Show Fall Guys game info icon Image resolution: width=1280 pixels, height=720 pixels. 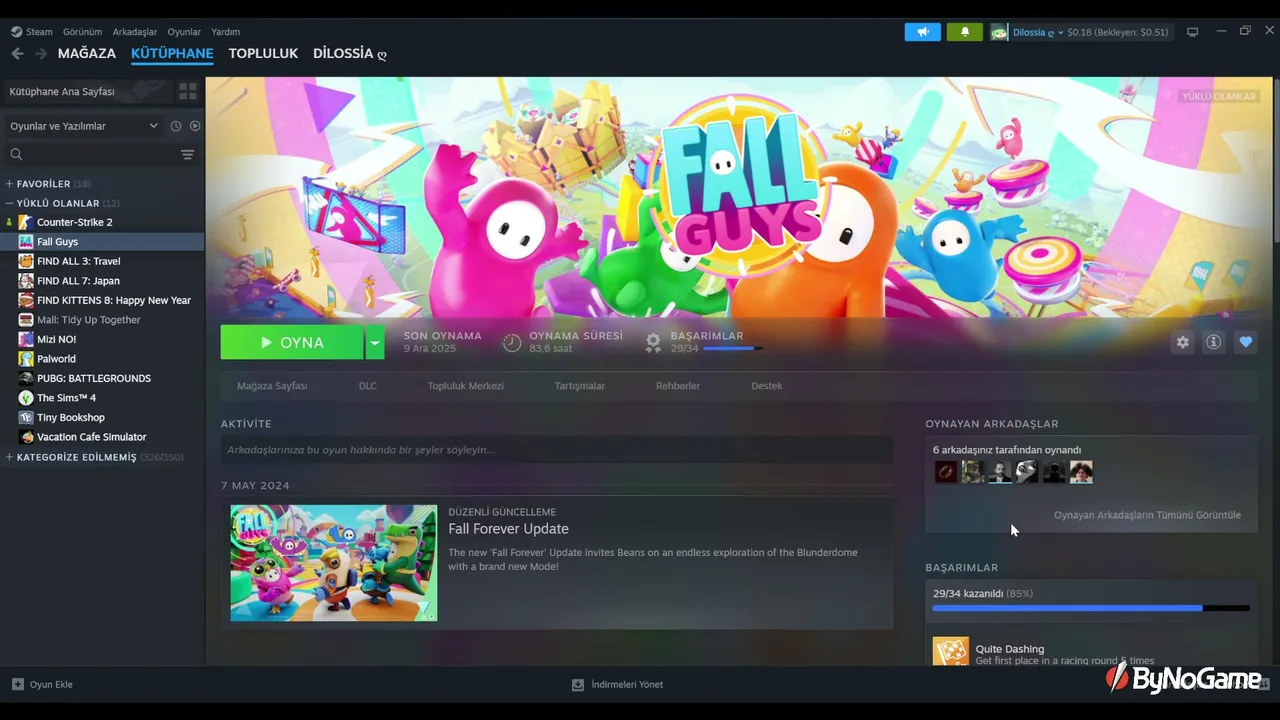tap(1213, 342)
